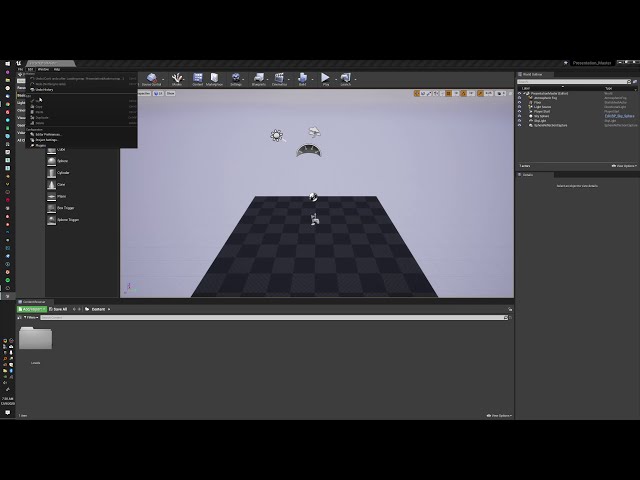Toggle visibility of Sky Sphere in the outliner

520,116
